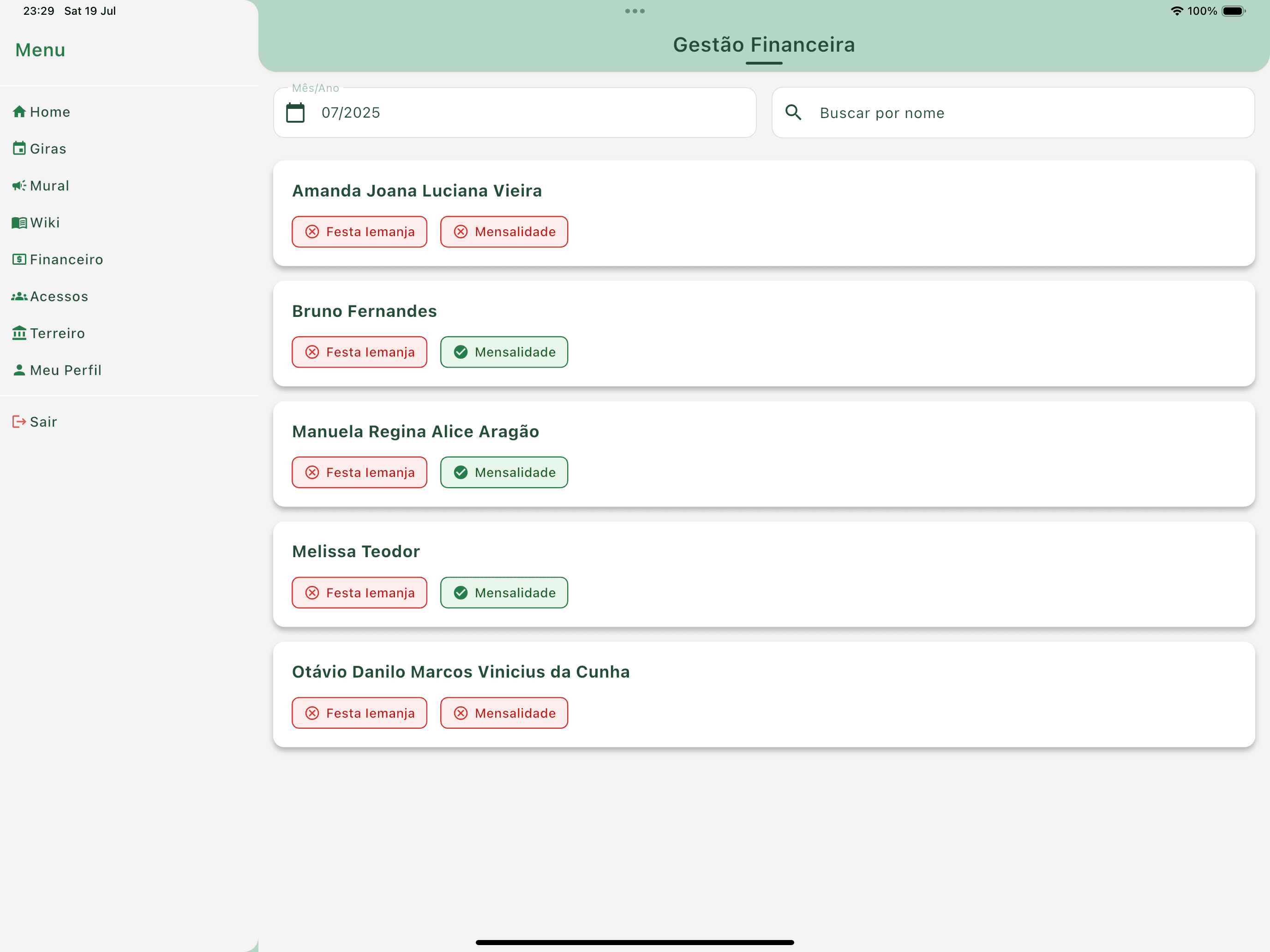
Task: Select the Financeiro money icon
Action: click(19, 259)
